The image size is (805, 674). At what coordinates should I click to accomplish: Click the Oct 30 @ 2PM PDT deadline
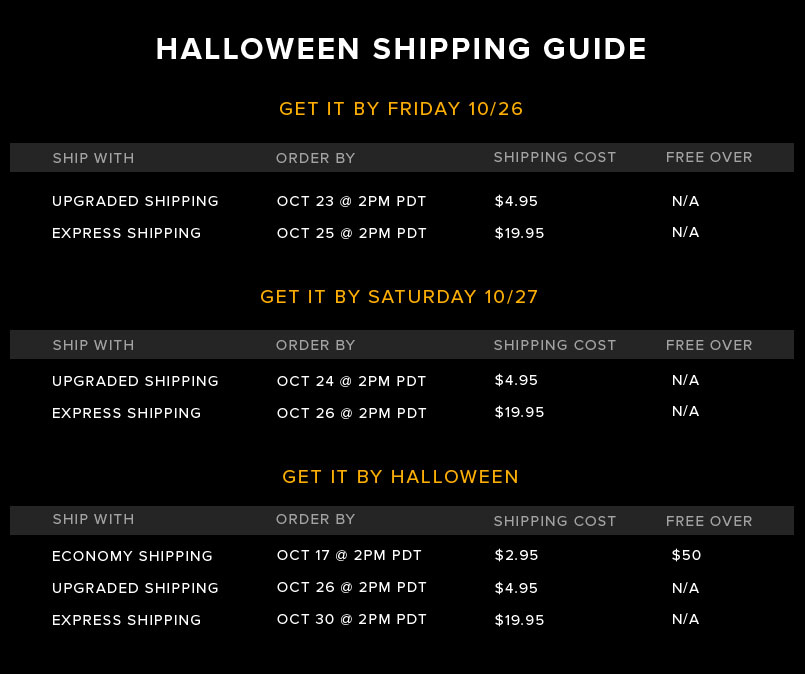tap(351, 619)
